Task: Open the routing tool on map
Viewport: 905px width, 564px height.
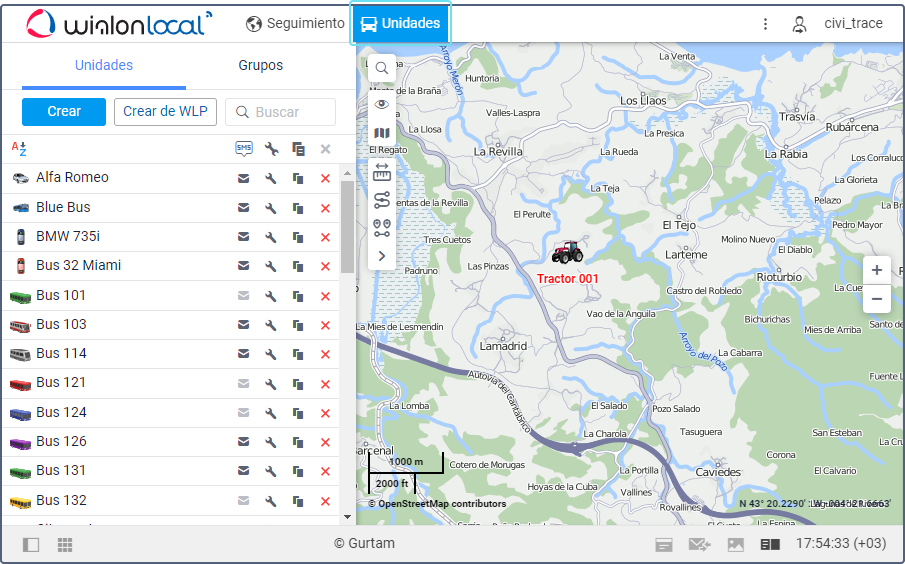Action: point(382,200)
